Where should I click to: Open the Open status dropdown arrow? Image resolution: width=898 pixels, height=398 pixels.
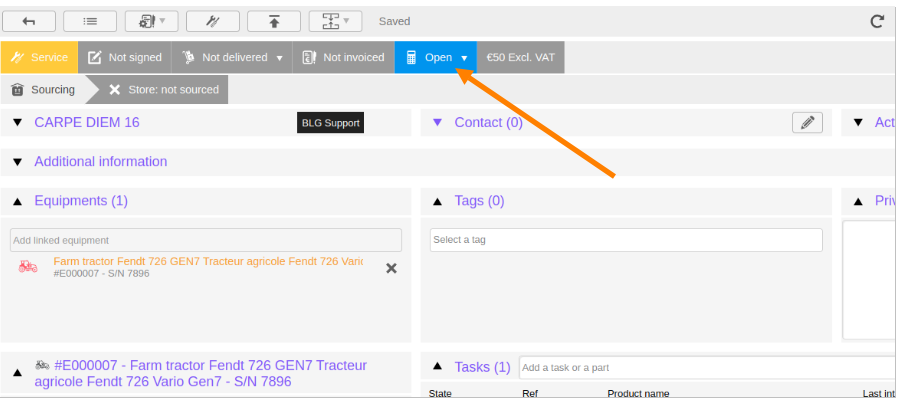click(464, 58)
